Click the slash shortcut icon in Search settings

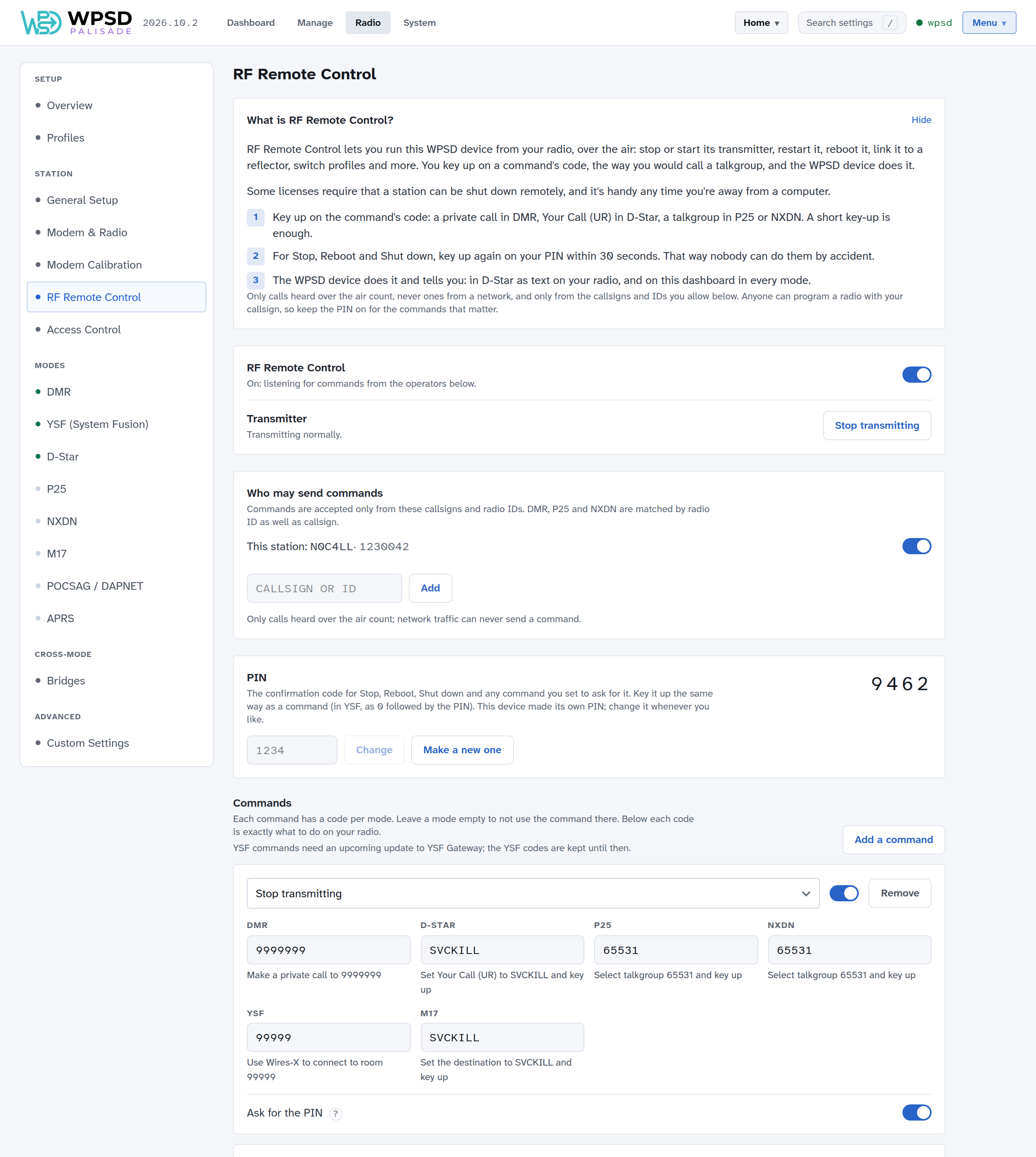[890, 23]
